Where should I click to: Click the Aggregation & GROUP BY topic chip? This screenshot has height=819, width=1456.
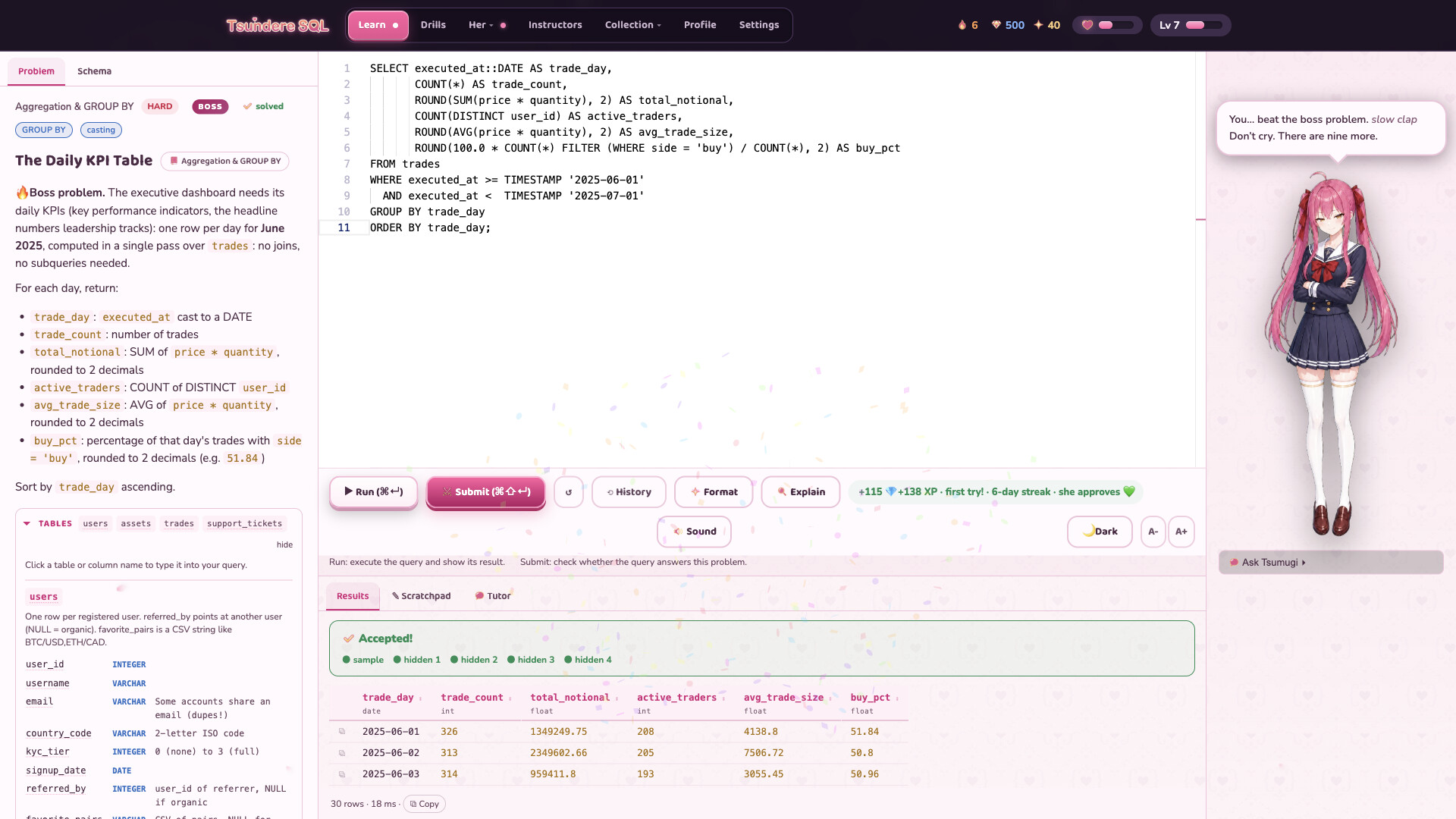coord(224,162)
